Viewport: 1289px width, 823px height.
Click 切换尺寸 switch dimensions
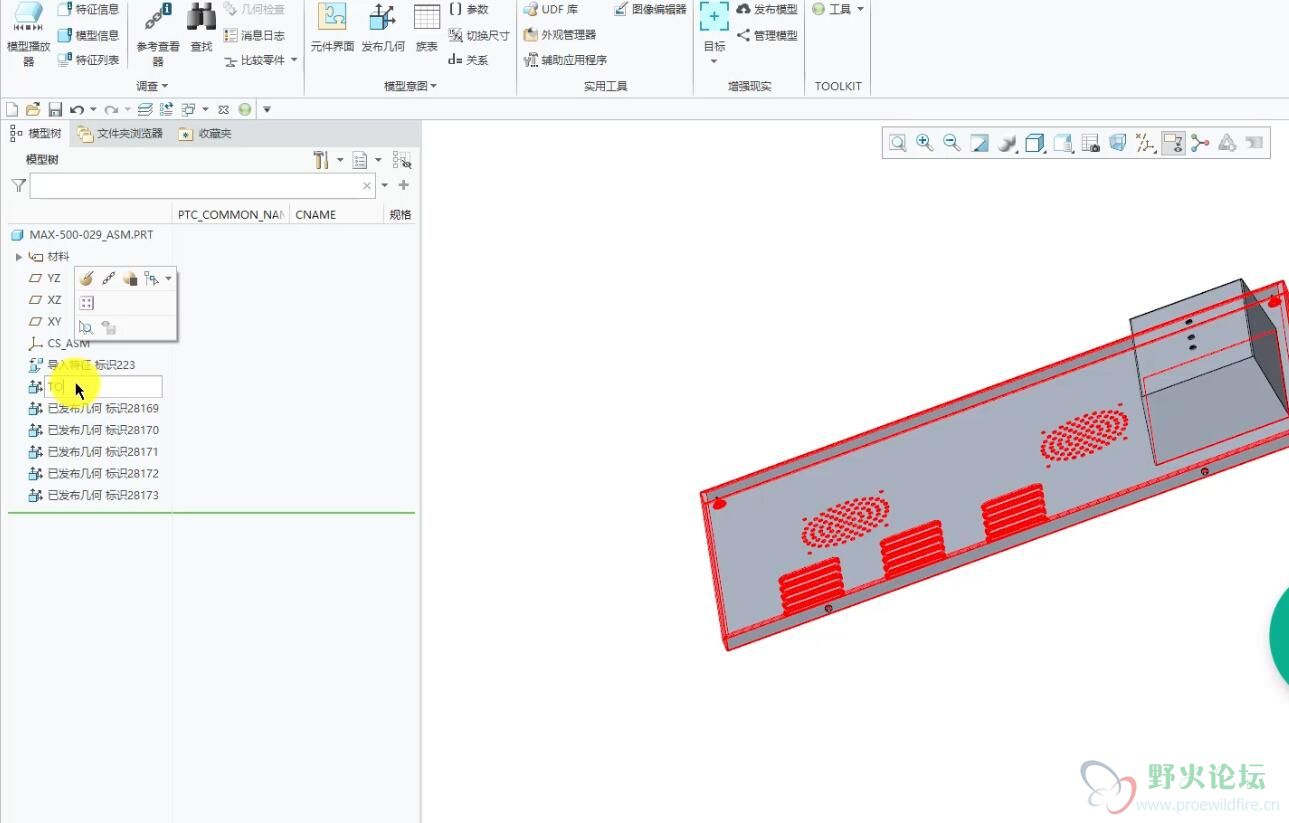tap(479, 35)
